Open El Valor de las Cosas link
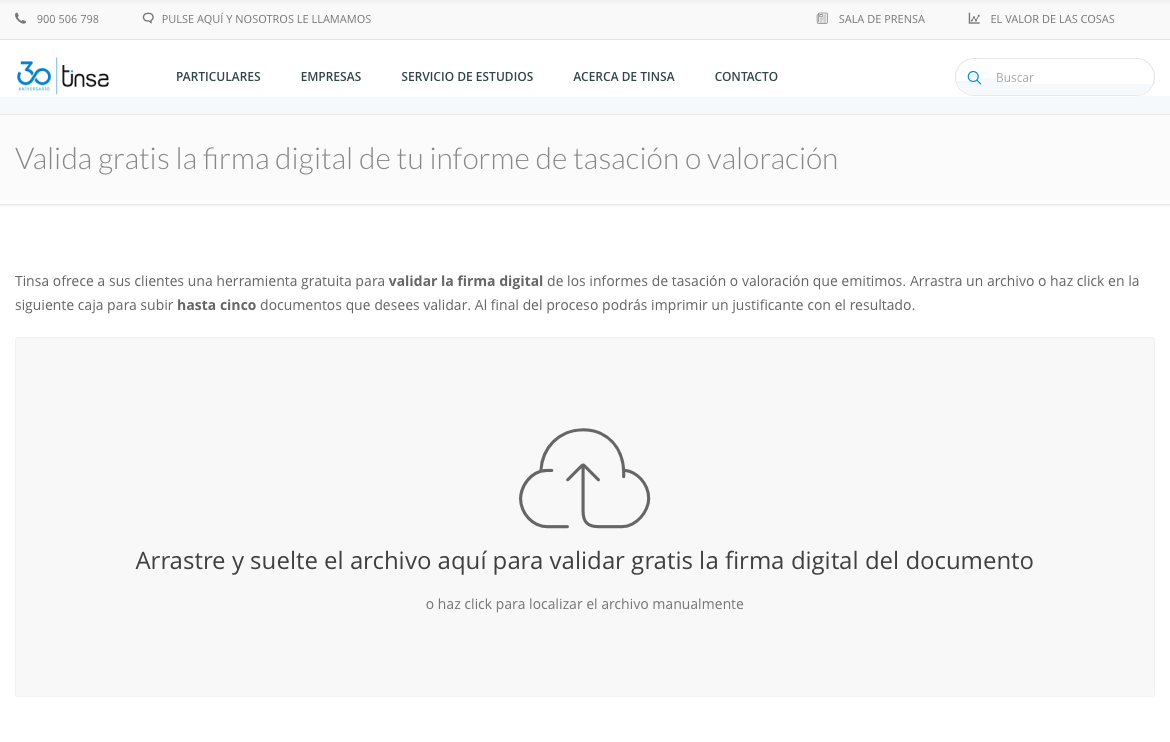Screen dimensions: 1170x742 1052,19
